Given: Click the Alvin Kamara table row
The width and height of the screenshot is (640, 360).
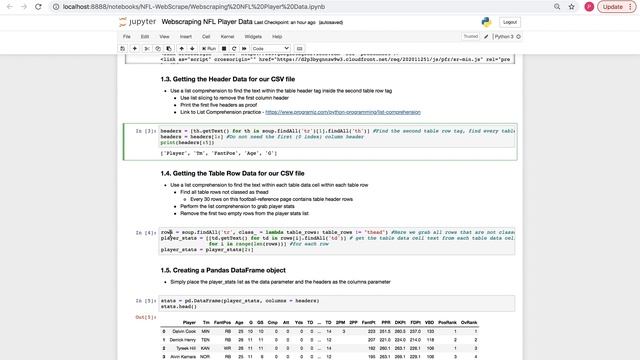Looking at the screenshot, I should click(x=319, y=357).
